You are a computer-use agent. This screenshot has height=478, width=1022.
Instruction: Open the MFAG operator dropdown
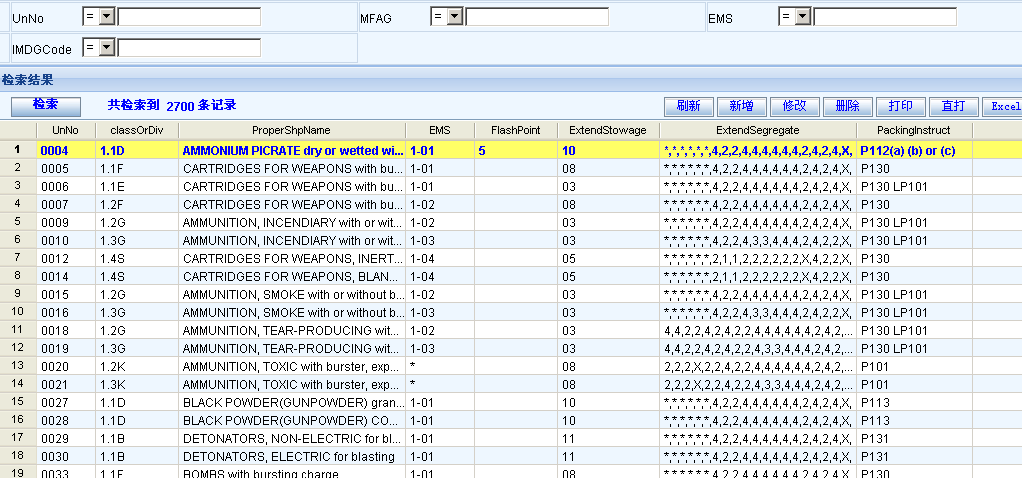(x=454, y=17)
